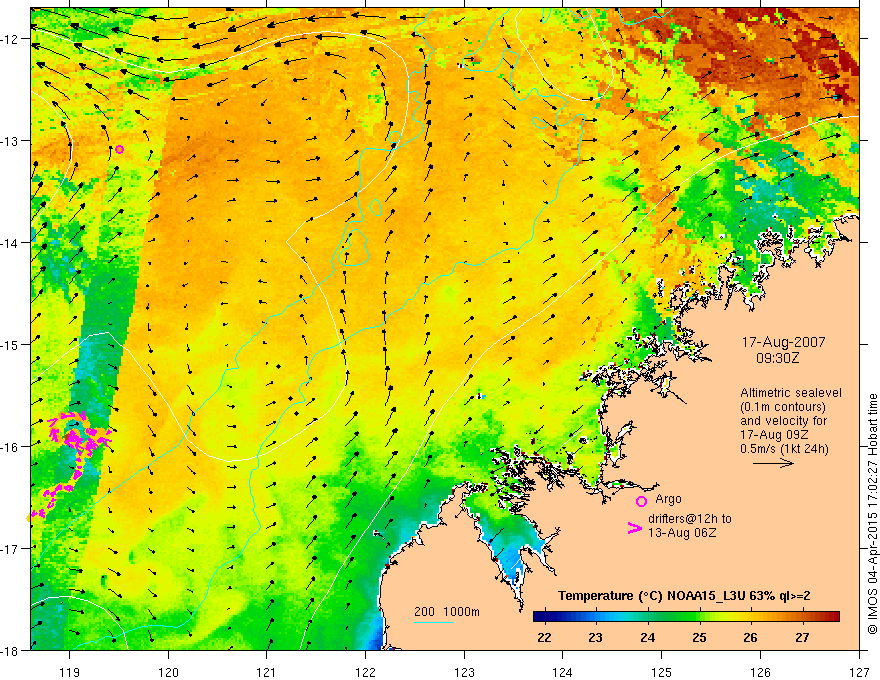Click the longitude axis label '119'

pyautogui.click(x=69, y=672)
